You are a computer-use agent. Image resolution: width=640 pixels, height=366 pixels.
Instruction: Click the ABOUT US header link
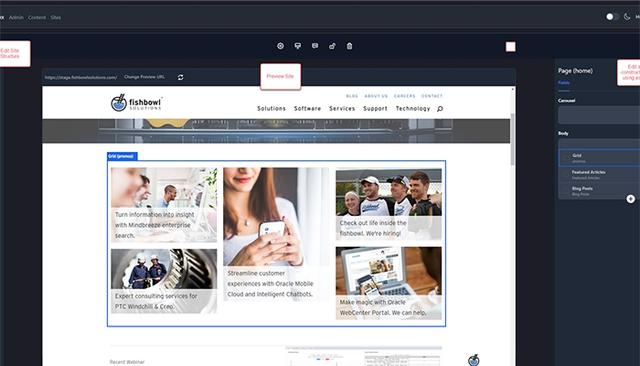point(376,96)
